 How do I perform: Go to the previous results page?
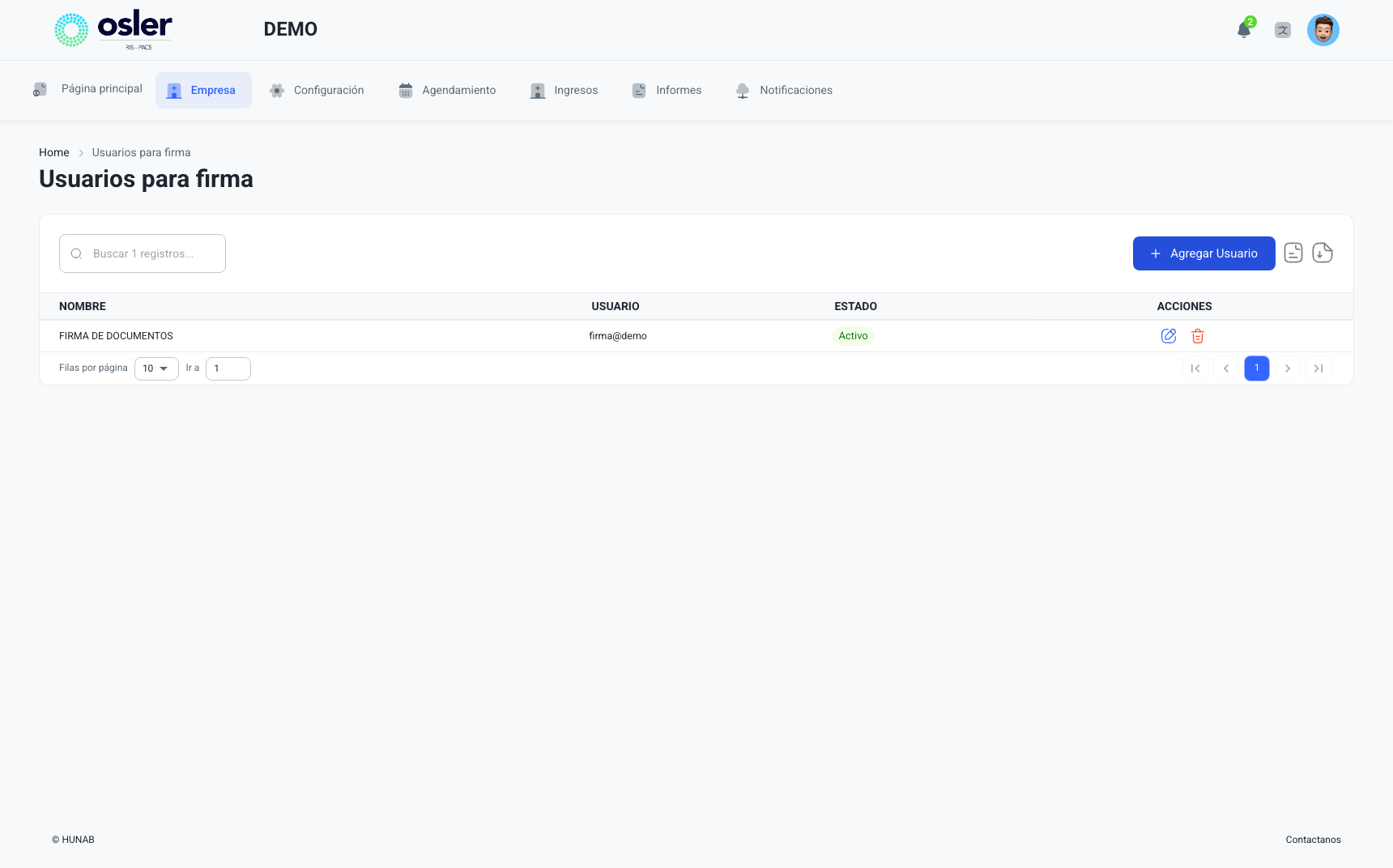coord(1226,368)
